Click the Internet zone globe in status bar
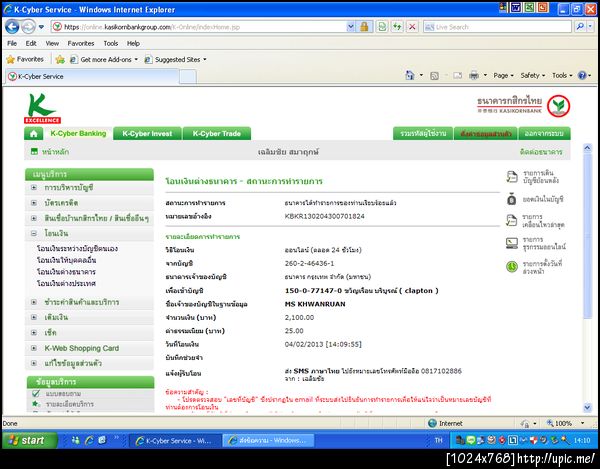This screenshot has width=600, height=469. tap(432, 423)
